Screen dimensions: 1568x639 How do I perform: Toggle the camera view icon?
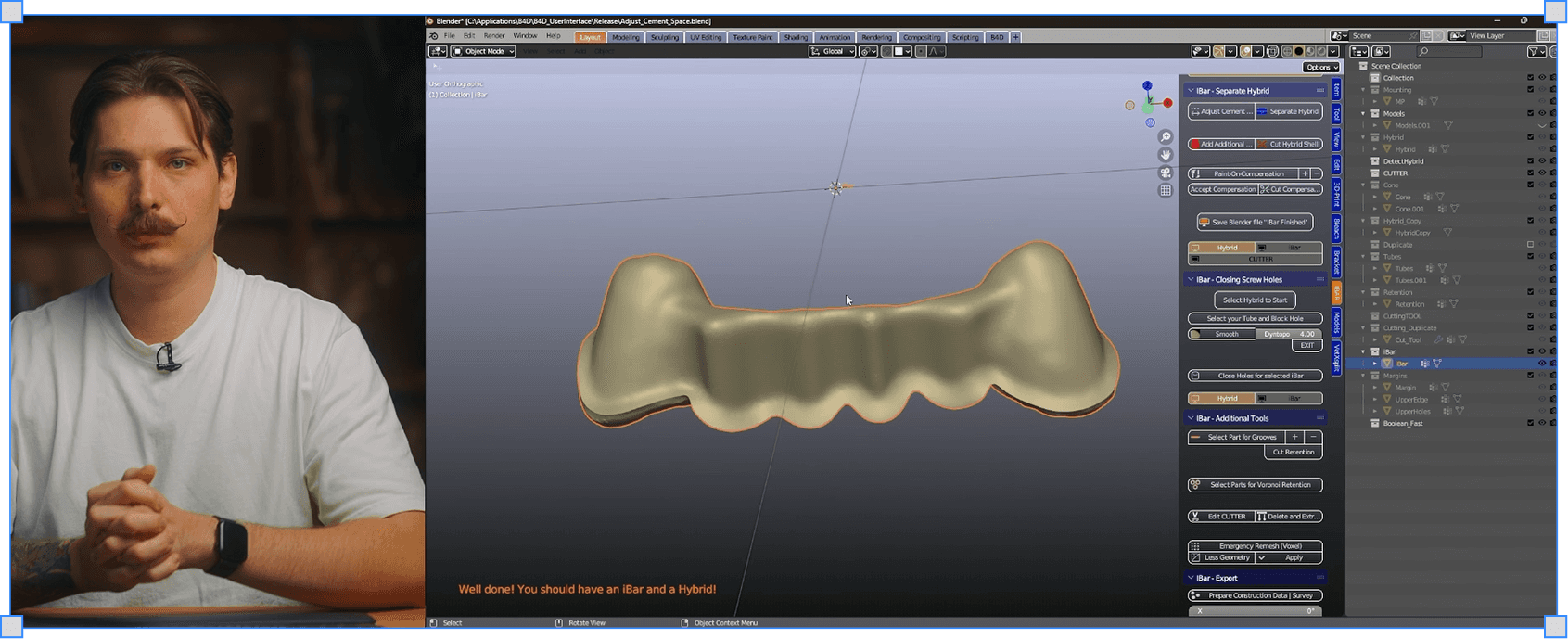(x=1166, y=173)
